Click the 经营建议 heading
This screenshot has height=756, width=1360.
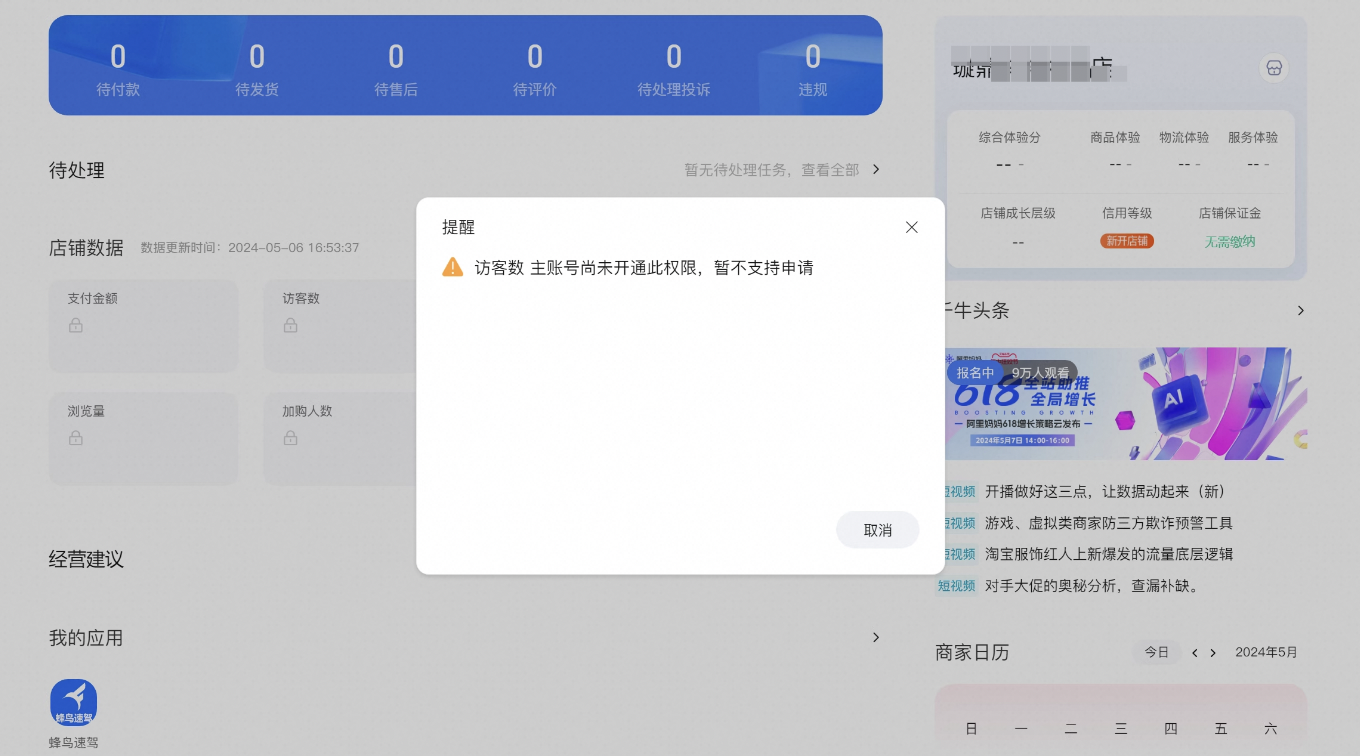tap(86, 559)
